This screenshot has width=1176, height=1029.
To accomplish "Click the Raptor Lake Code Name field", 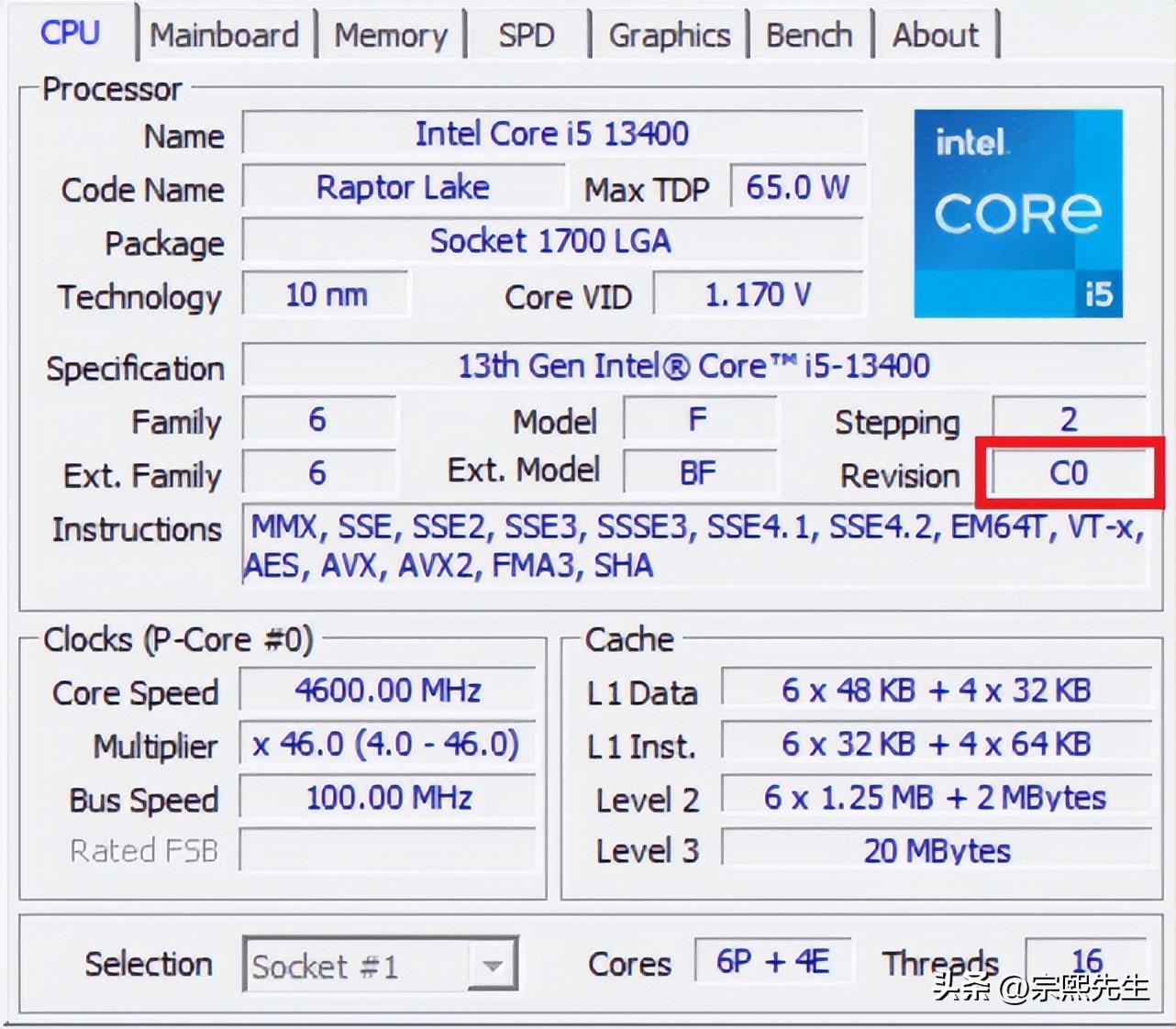I will tap(403, 187).
